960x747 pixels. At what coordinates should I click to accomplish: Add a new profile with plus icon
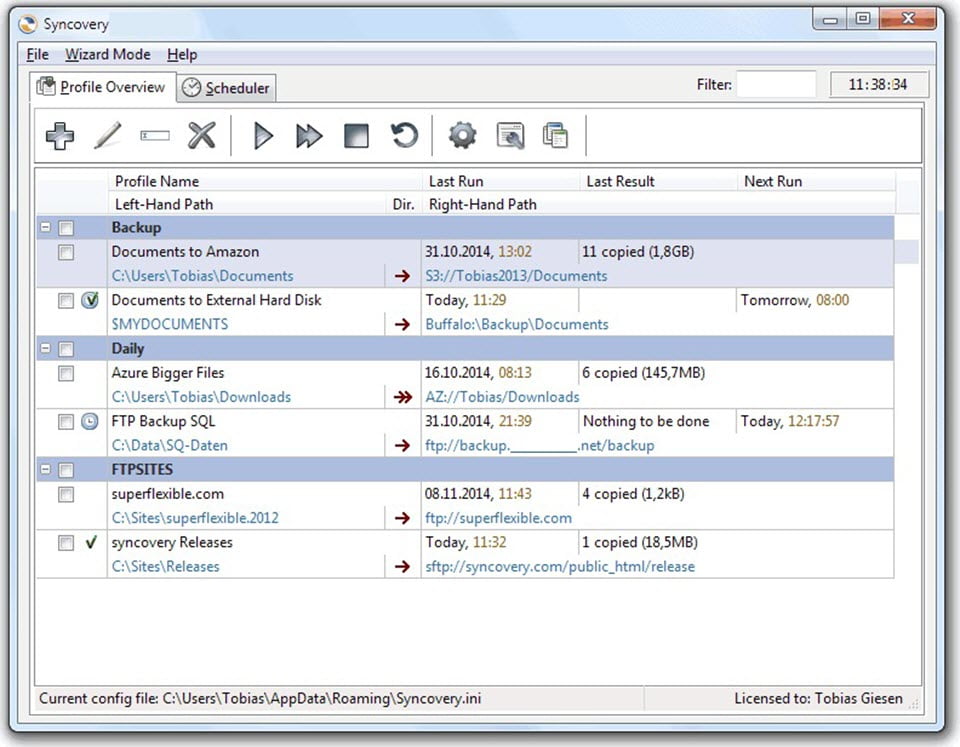click(x=60, y=135)
